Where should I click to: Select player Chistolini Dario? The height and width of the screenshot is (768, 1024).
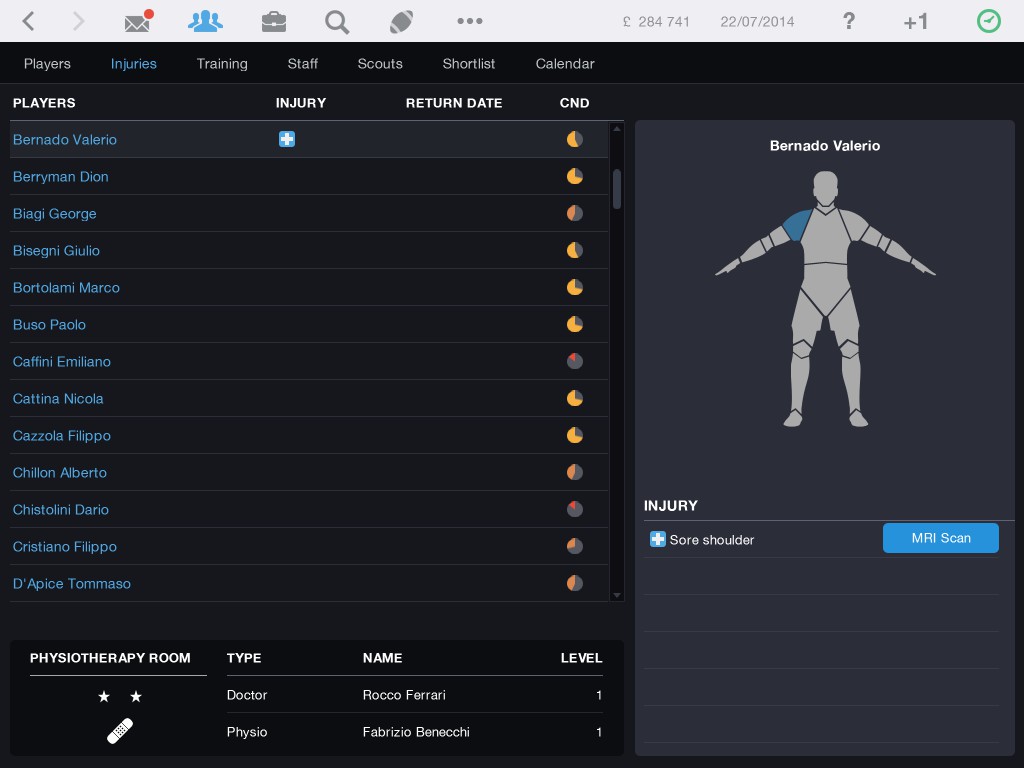pos(61,509)
